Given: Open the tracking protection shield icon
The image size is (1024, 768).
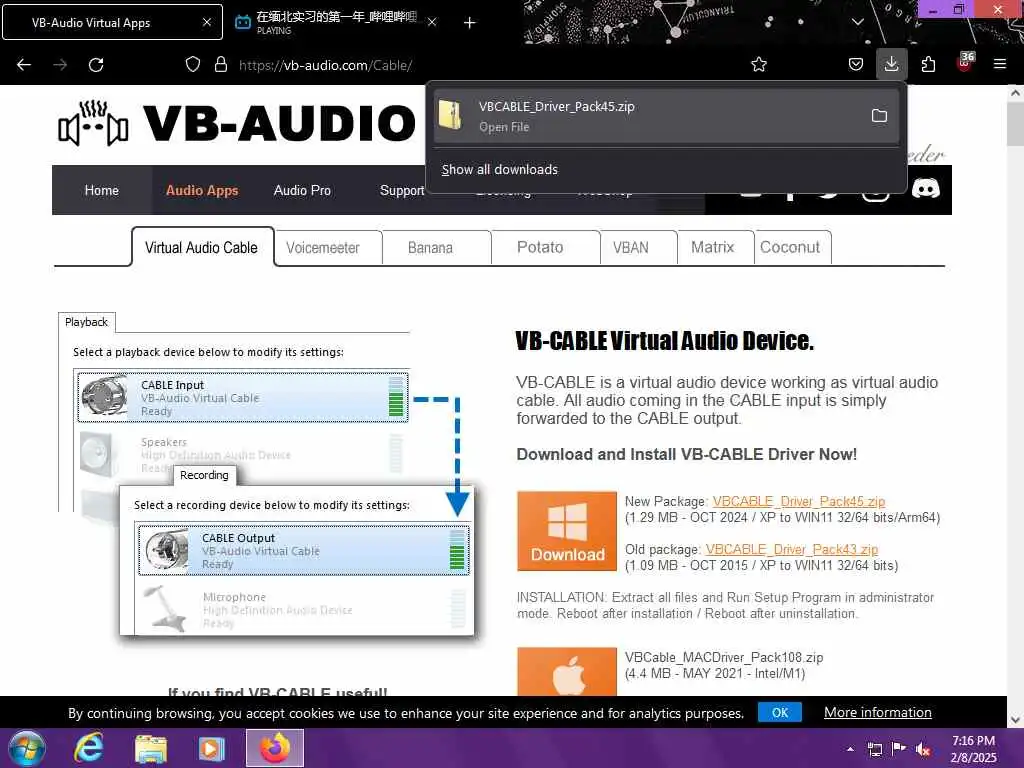Looking at the screenshot, I should (193, 65).
